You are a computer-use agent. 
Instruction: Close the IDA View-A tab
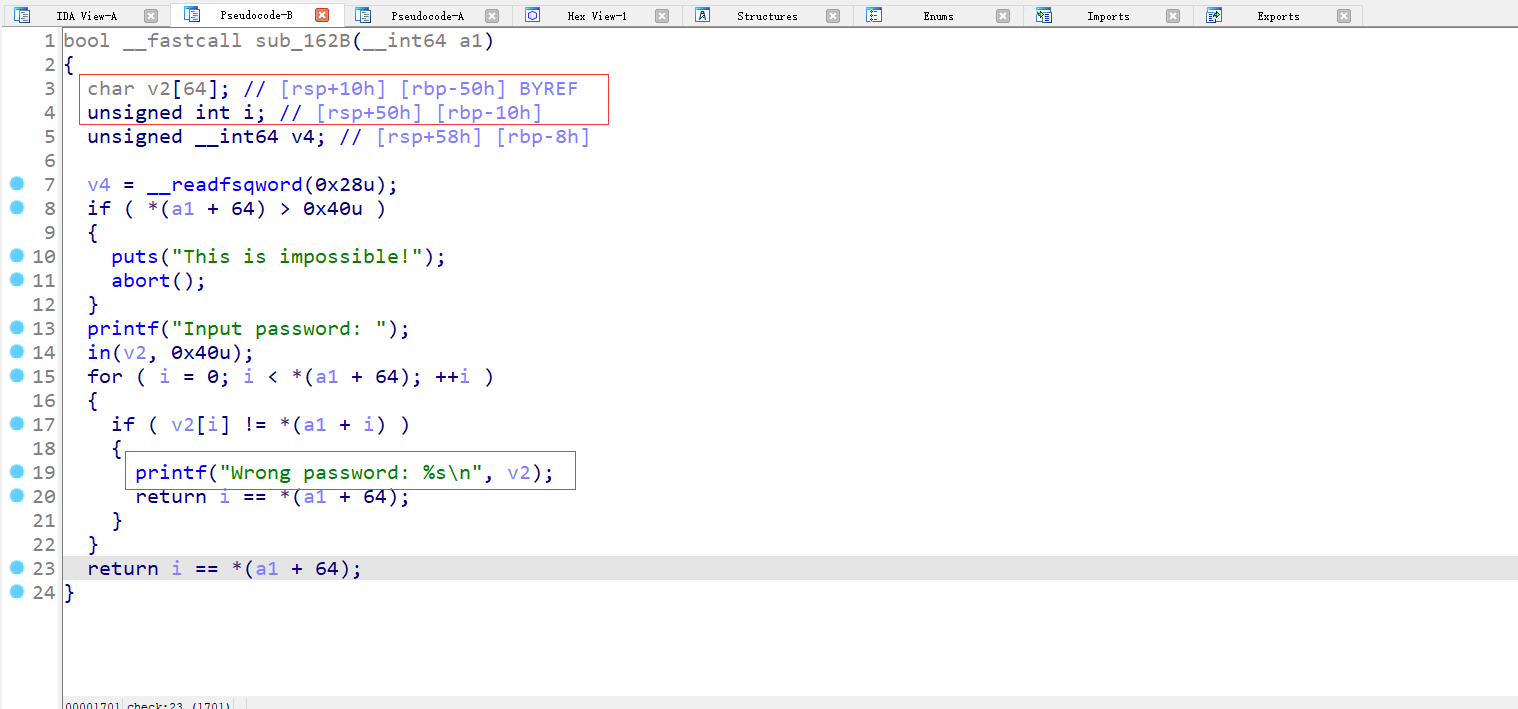point(151,16)
